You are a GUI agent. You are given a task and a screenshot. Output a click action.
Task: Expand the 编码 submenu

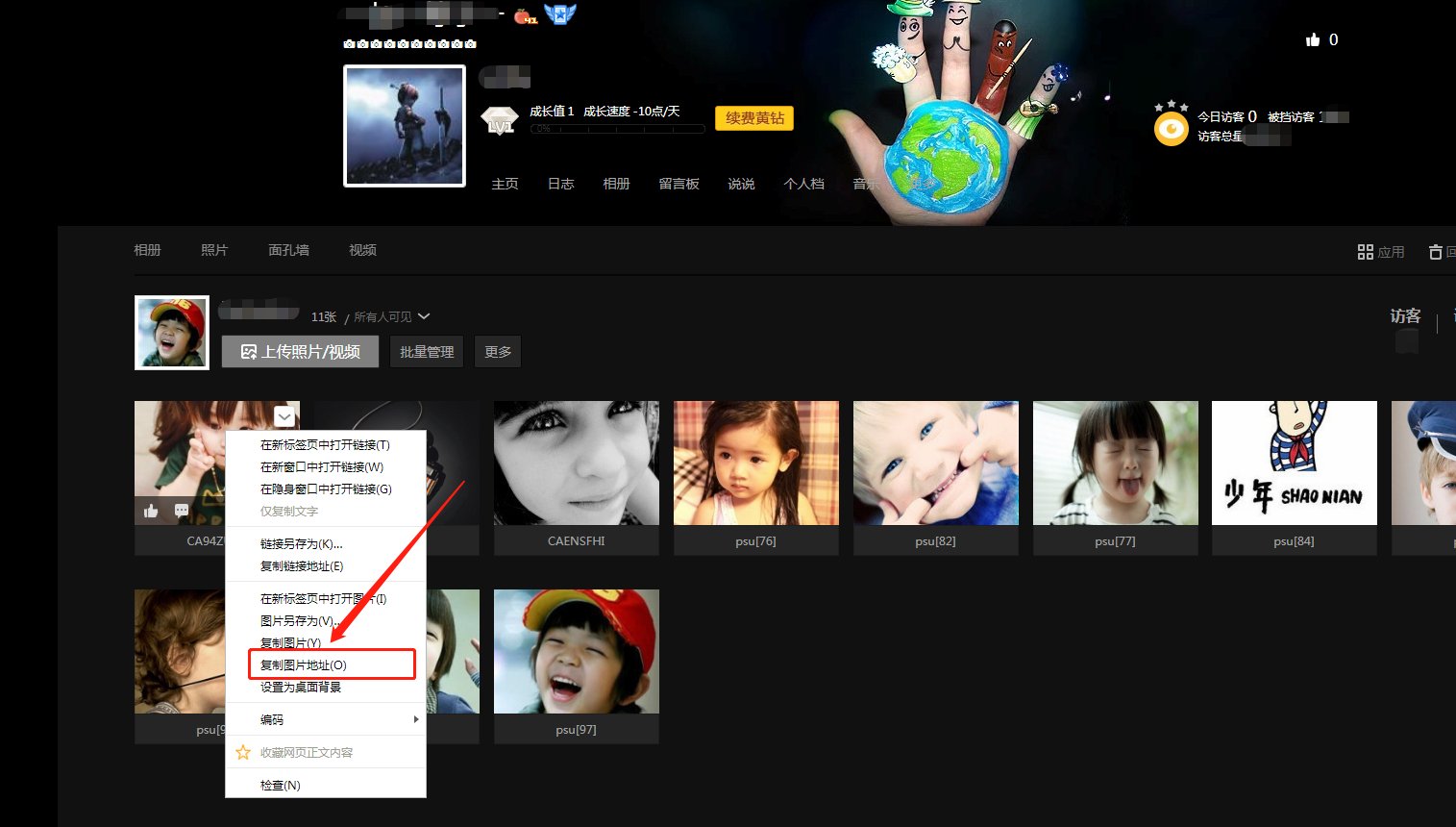(415, 719)
